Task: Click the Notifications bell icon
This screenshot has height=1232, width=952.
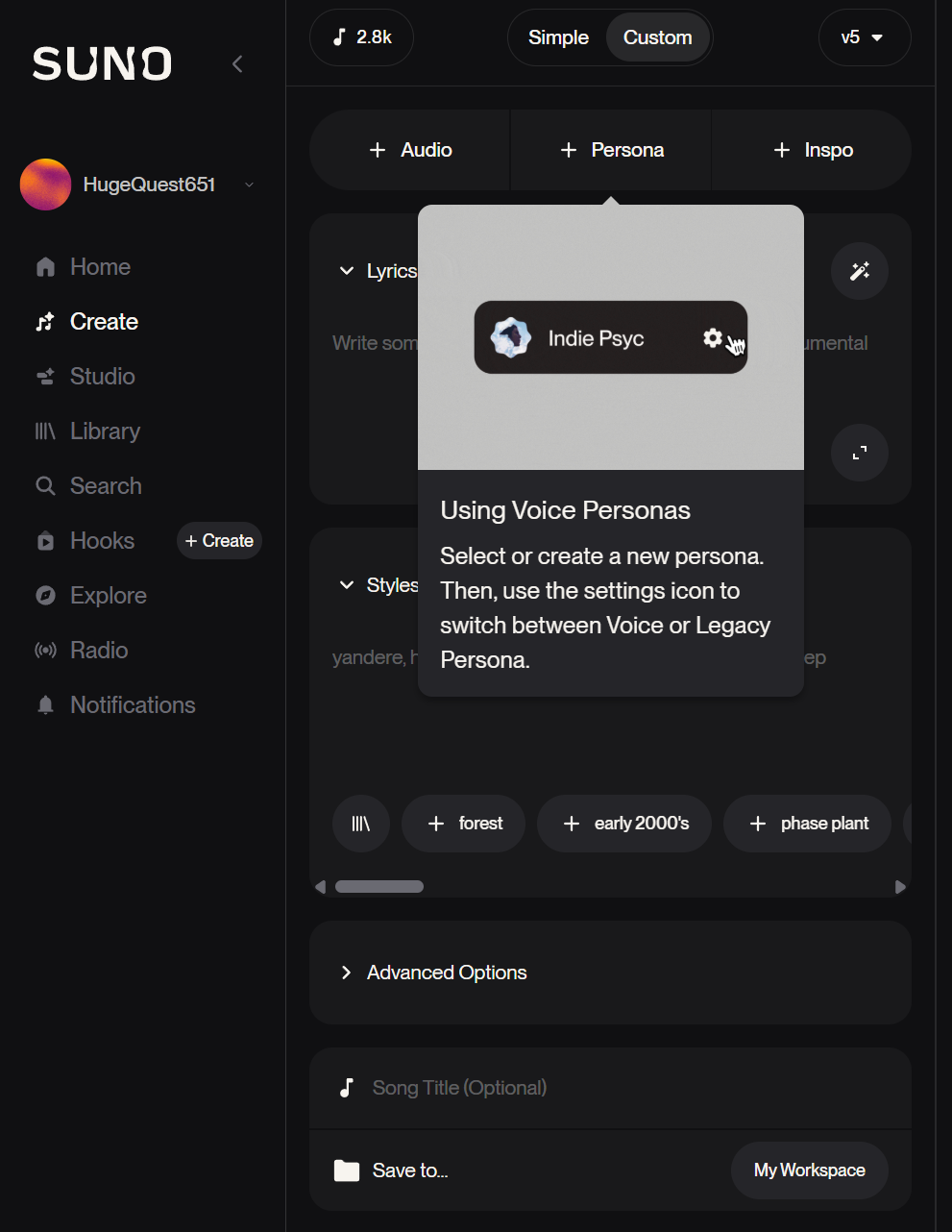Action: point(45,705)
